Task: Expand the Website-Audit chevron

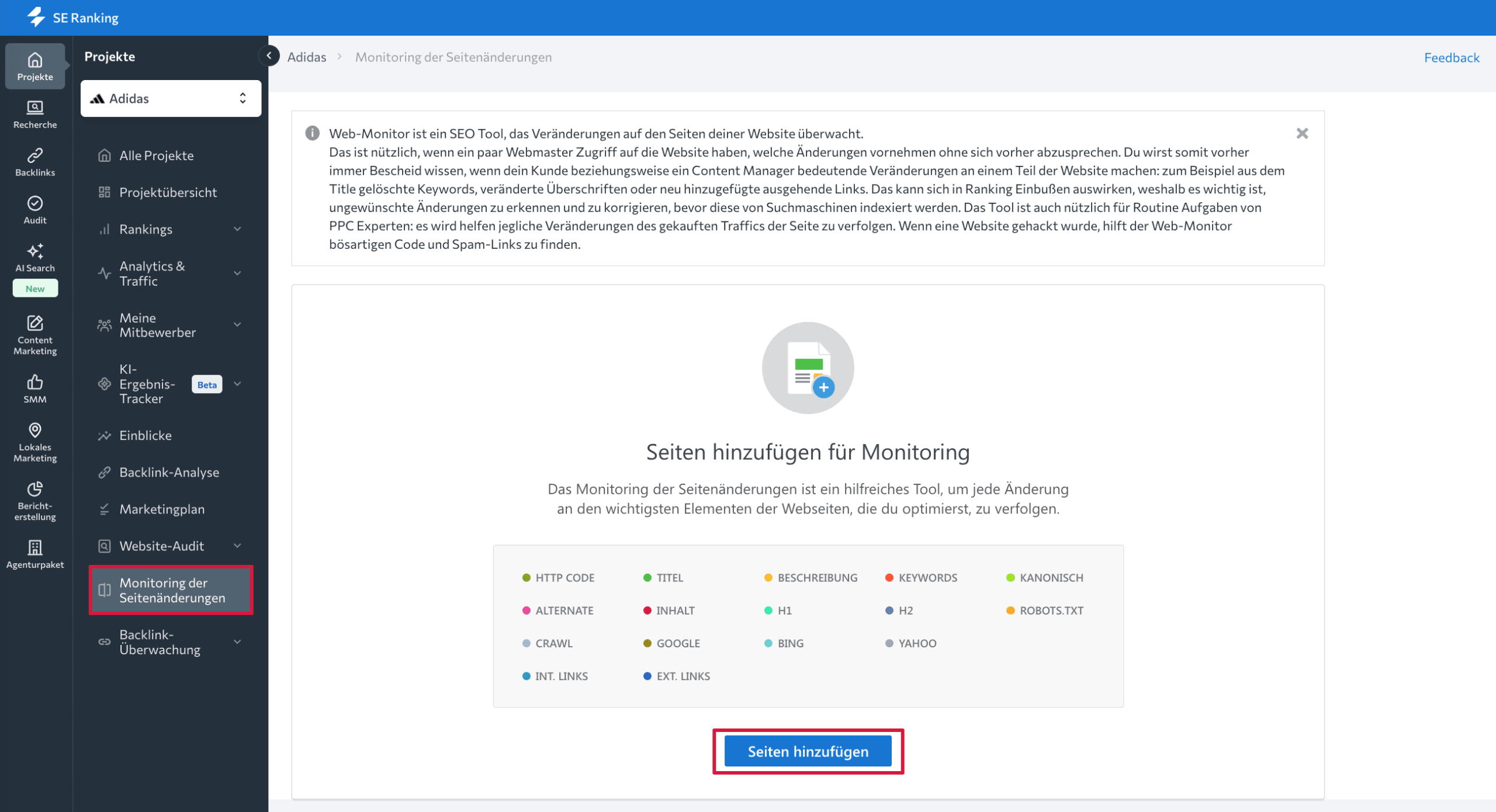Action: (x=237, y=546)
